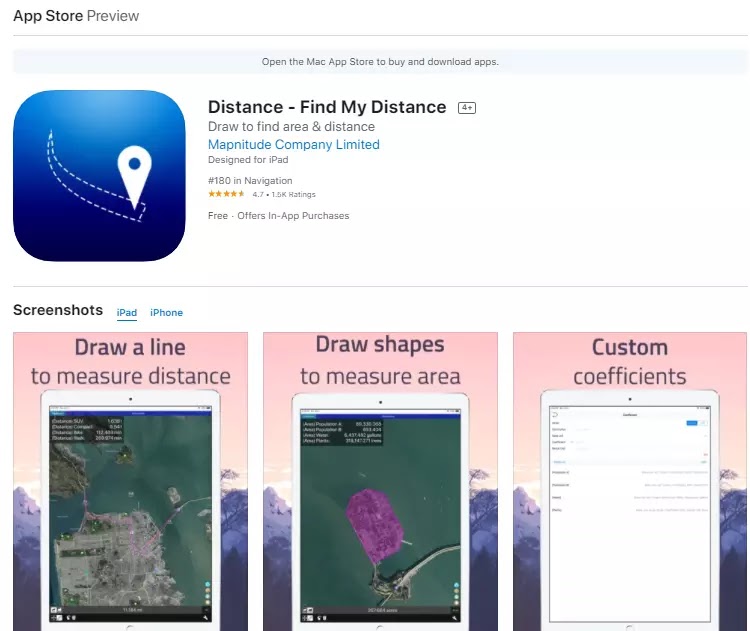Open Mapnitude Company Limited developer page
The image size is (750, 631).
[294, 144]
